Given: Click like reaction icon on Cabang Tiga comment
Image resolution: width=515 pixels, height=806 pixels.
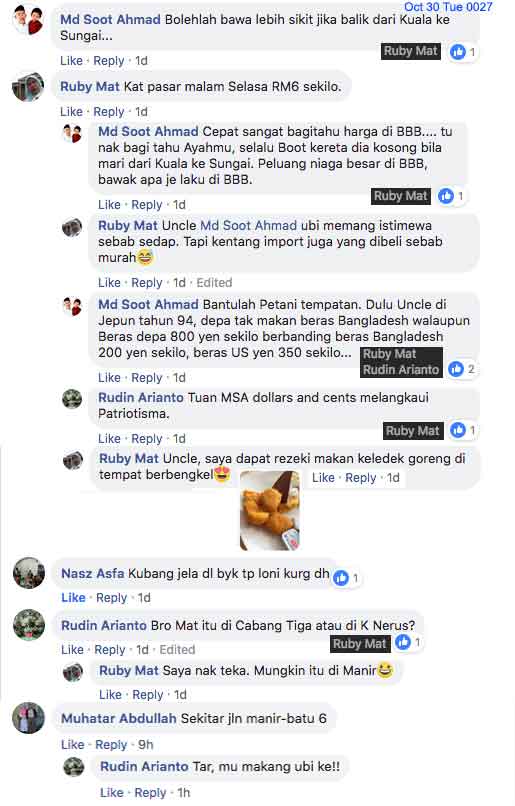Looking at the screenshot, I should pos(403,642).
